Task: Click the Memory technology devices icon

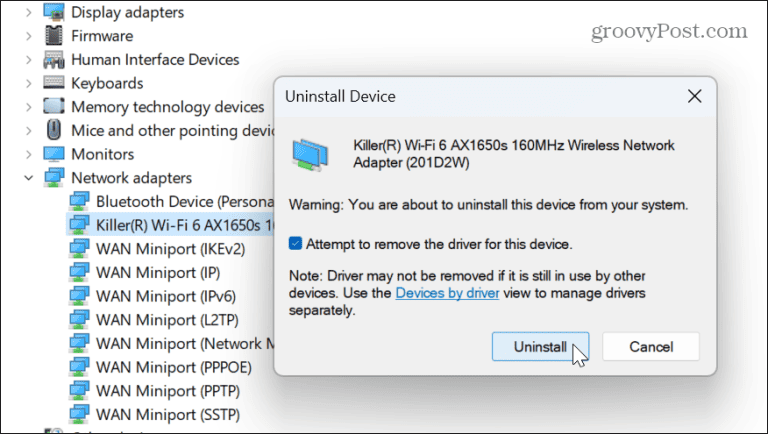Action: point(51,107)
